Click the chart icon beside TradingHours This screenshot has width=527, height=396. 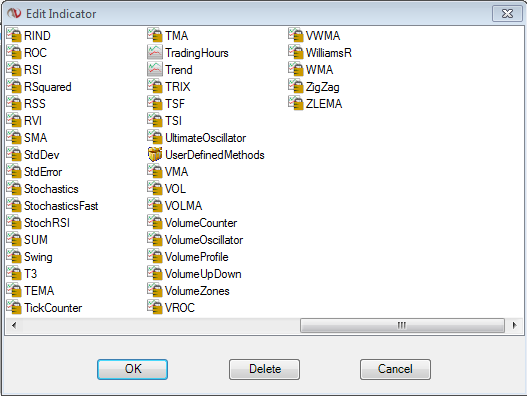click(x=155, y=52)
